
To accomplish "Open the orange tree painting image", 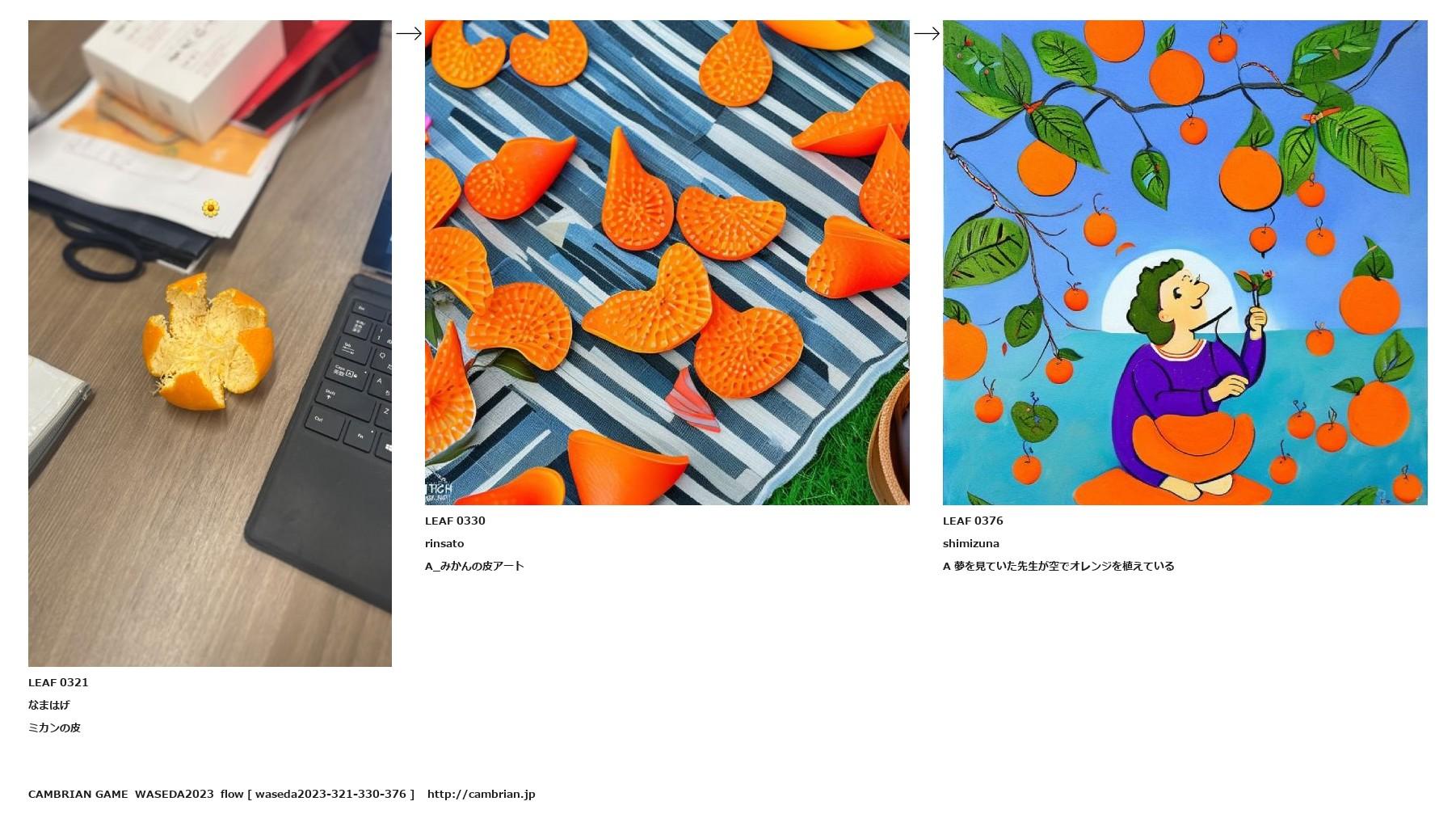I will coord(1185,263).
